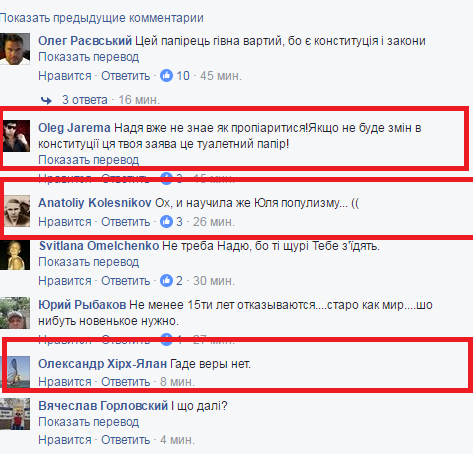Like Вячеслав Горловский's comment via Нравится
Screen dimensions: 473x454
[x=65, y=440]
